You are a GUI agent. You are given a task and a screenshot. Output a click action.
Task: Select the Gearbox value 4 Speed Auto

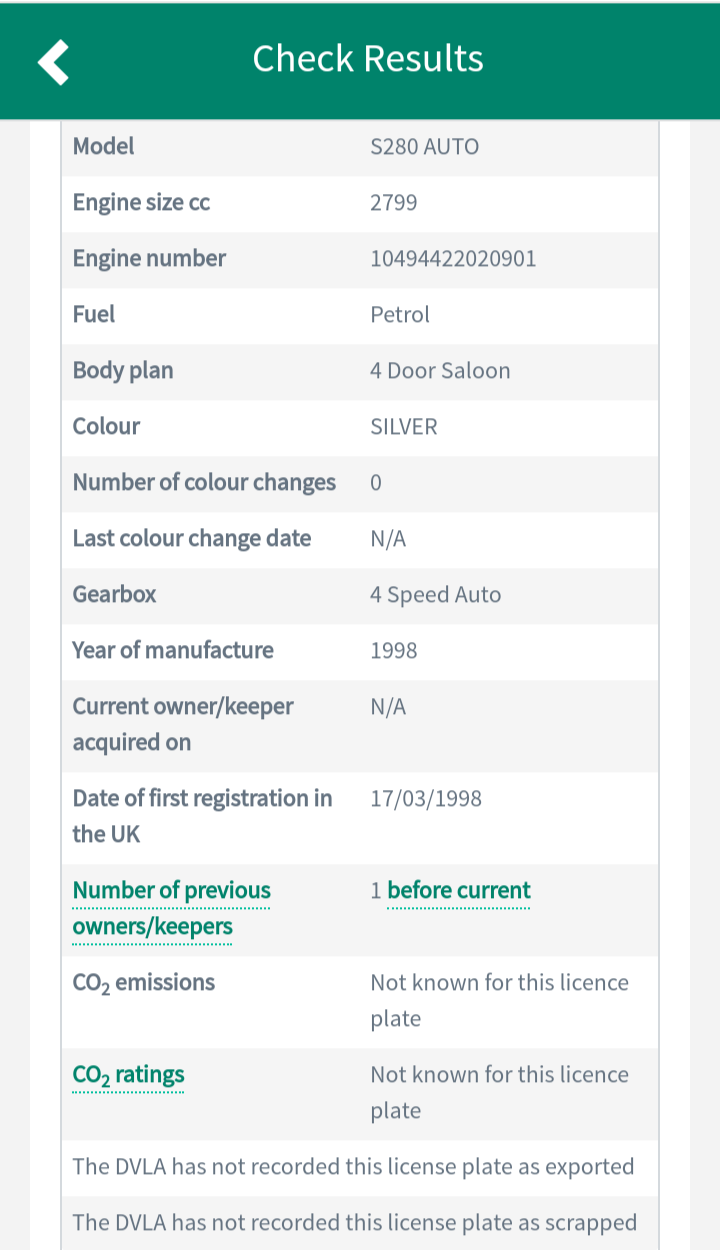point(436,595)
